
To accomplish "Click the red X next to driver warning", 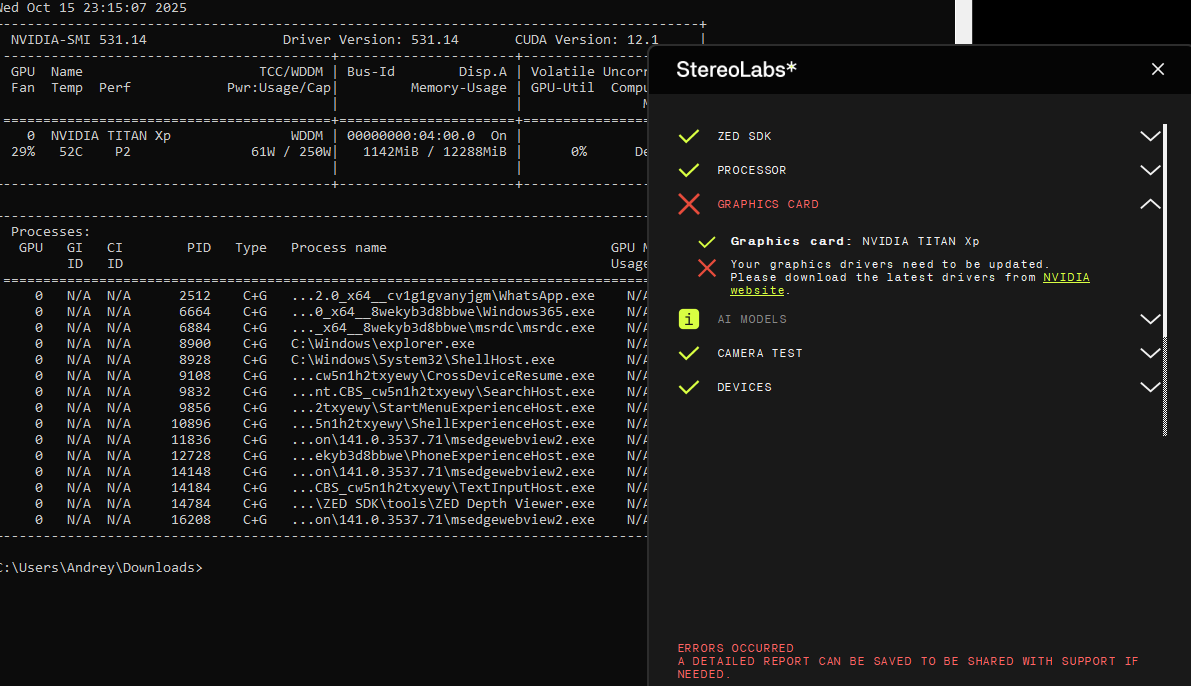I will (707, 268).
